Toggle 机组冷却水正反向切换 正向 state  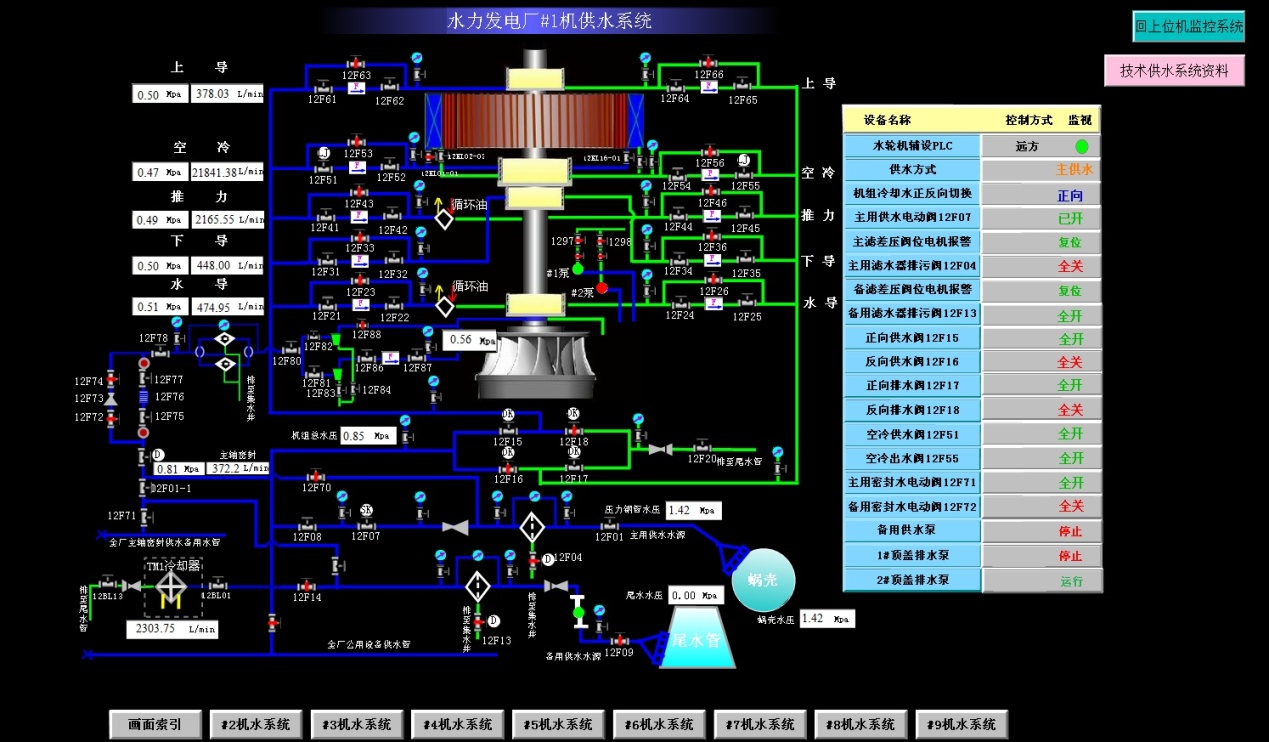pyautogui.click(x=1042, y=194)
